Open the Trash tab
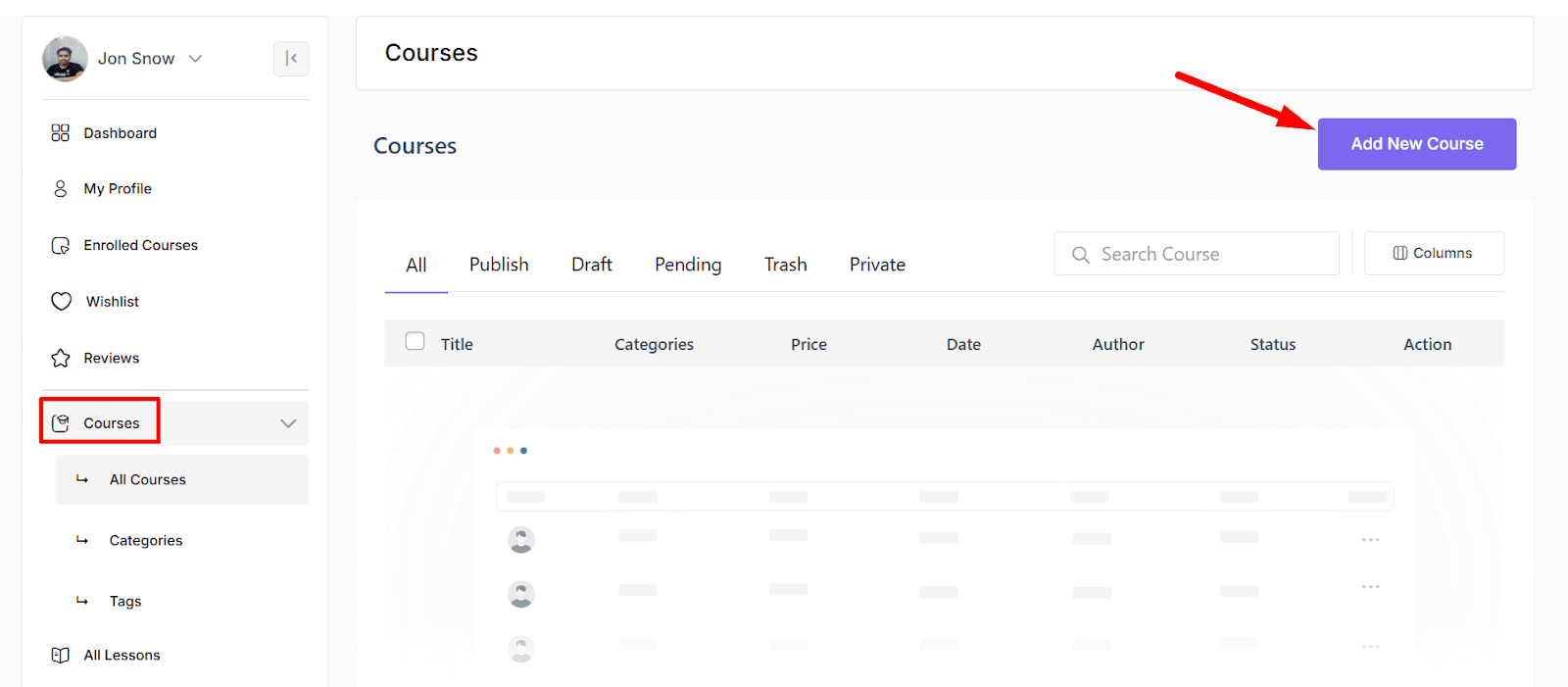 tap(786, 265)
